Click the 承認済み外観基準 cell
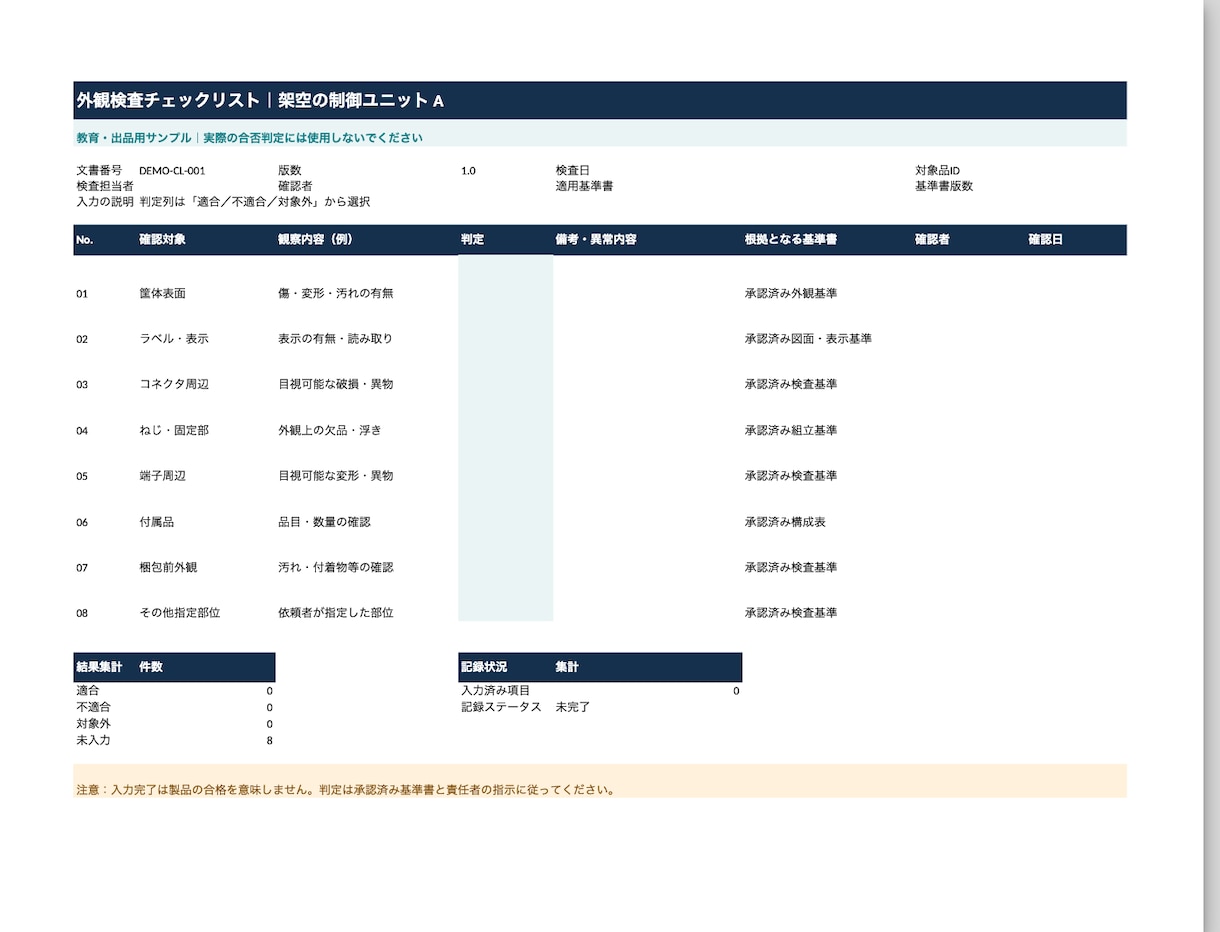The width and height of the screenshot is (1220, 932). click(791, 294)
